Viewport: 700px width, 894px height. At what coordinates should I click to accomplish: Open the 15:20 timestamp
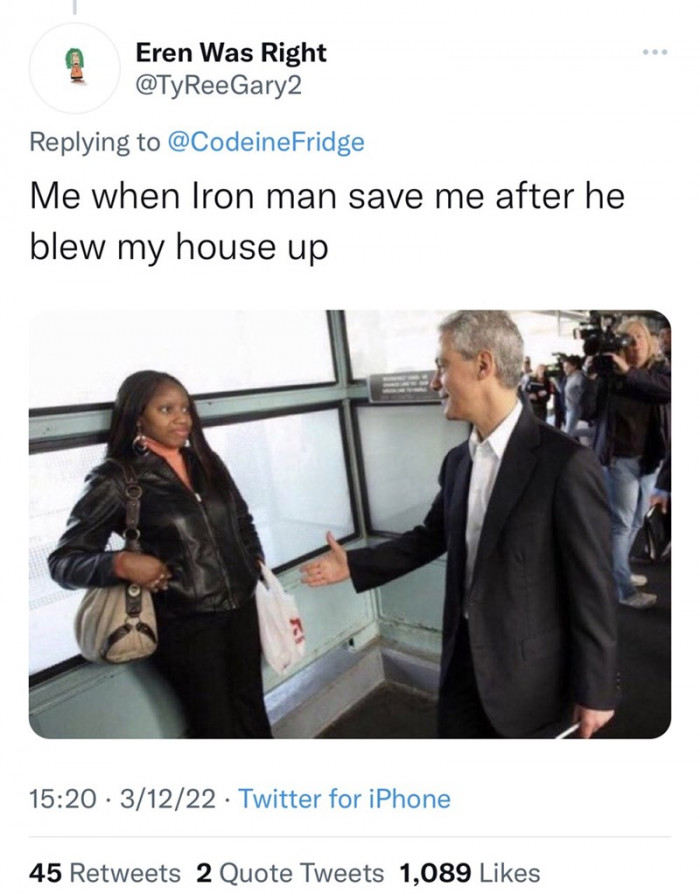coord(63,799)
